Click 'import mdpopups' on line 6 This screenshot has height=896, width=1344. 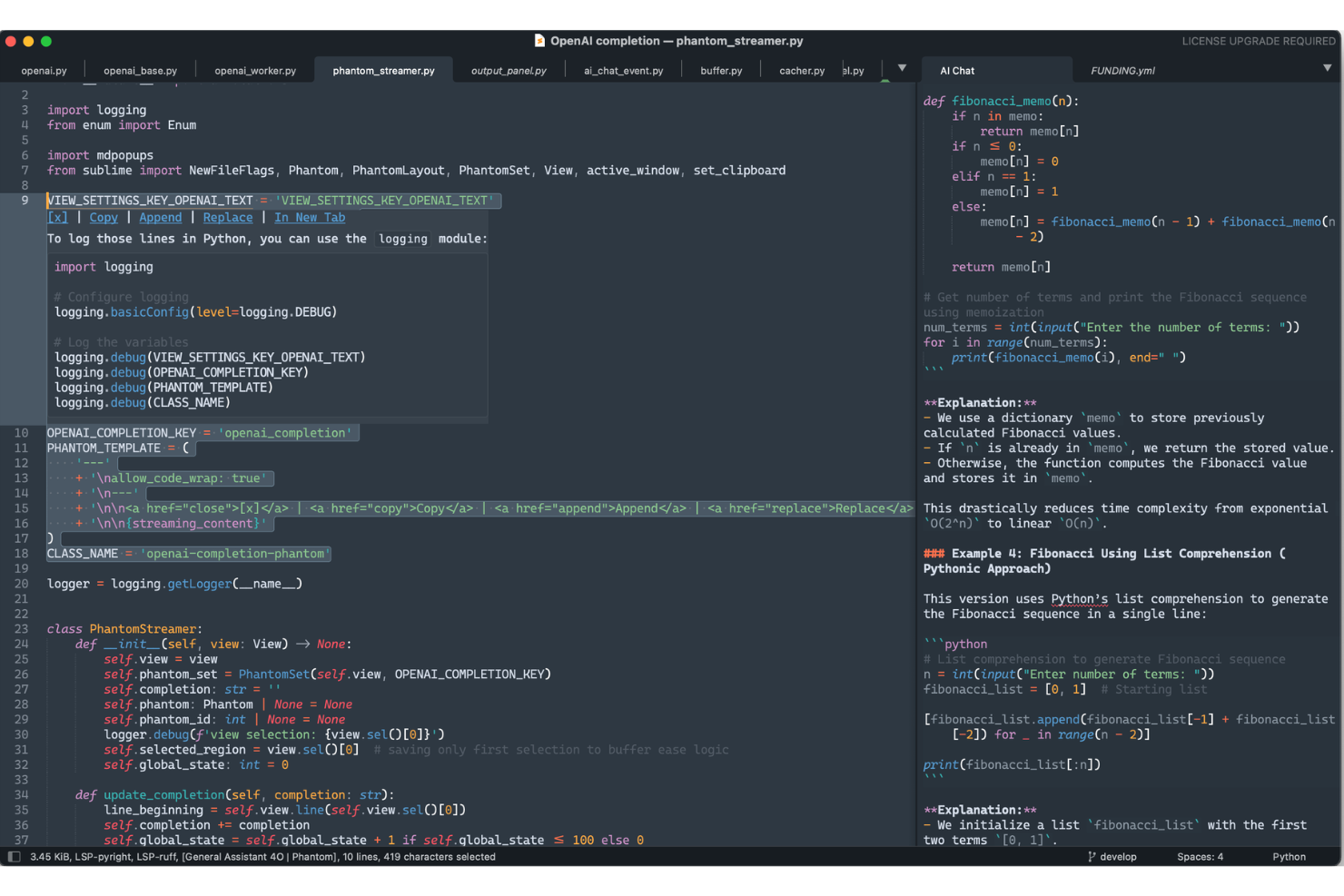tap(100, 155)
